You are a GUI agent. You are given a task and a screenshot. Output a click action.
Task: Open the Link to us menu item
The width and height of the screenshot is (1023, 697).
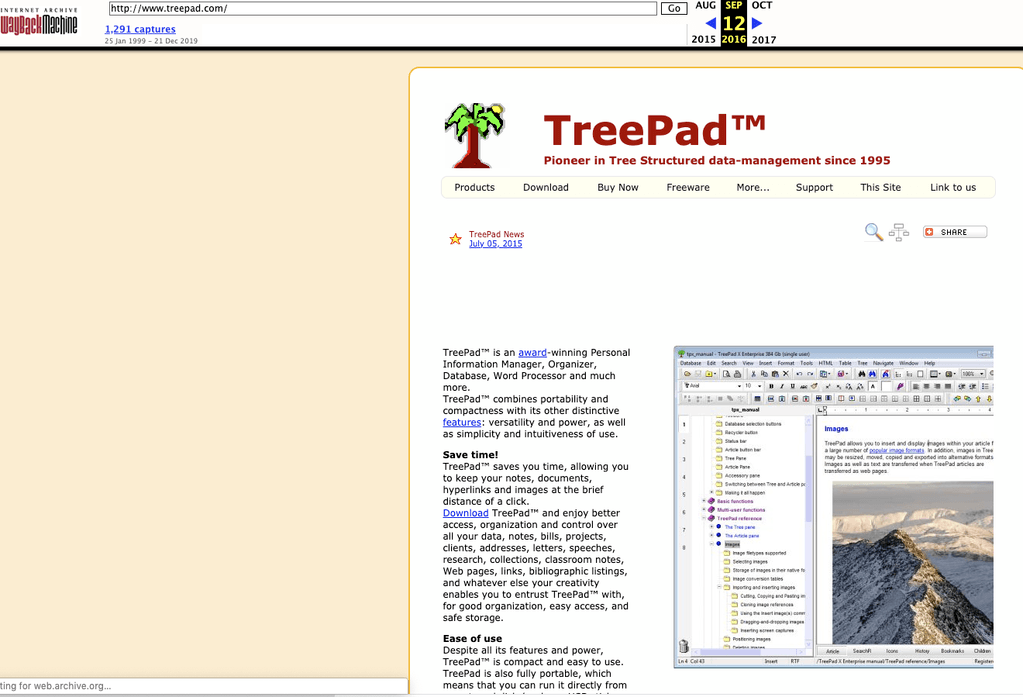pos(953,187)
